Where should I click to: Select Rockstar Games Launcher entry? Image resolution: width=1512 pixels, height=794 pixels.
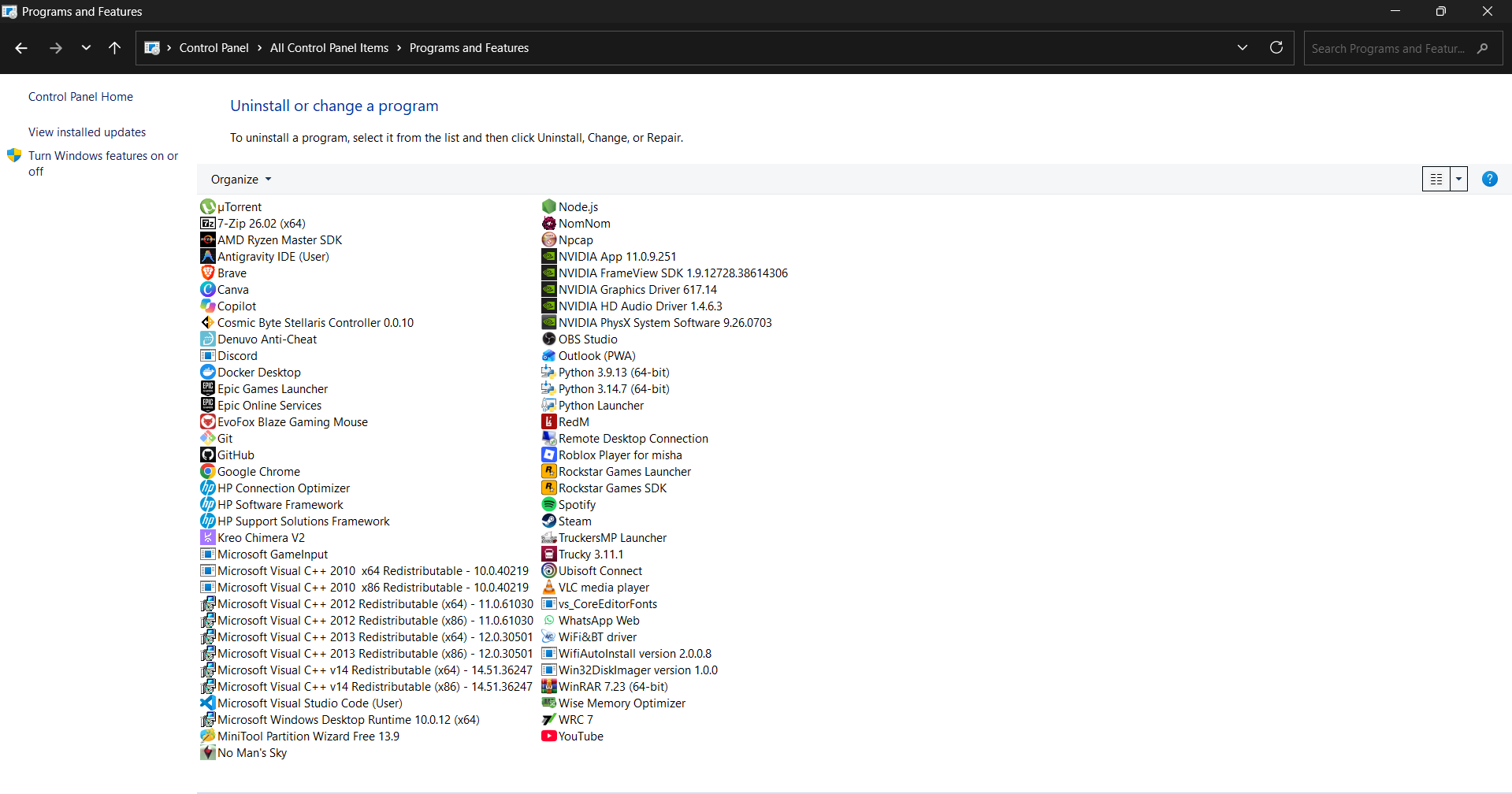coord(616,472)
